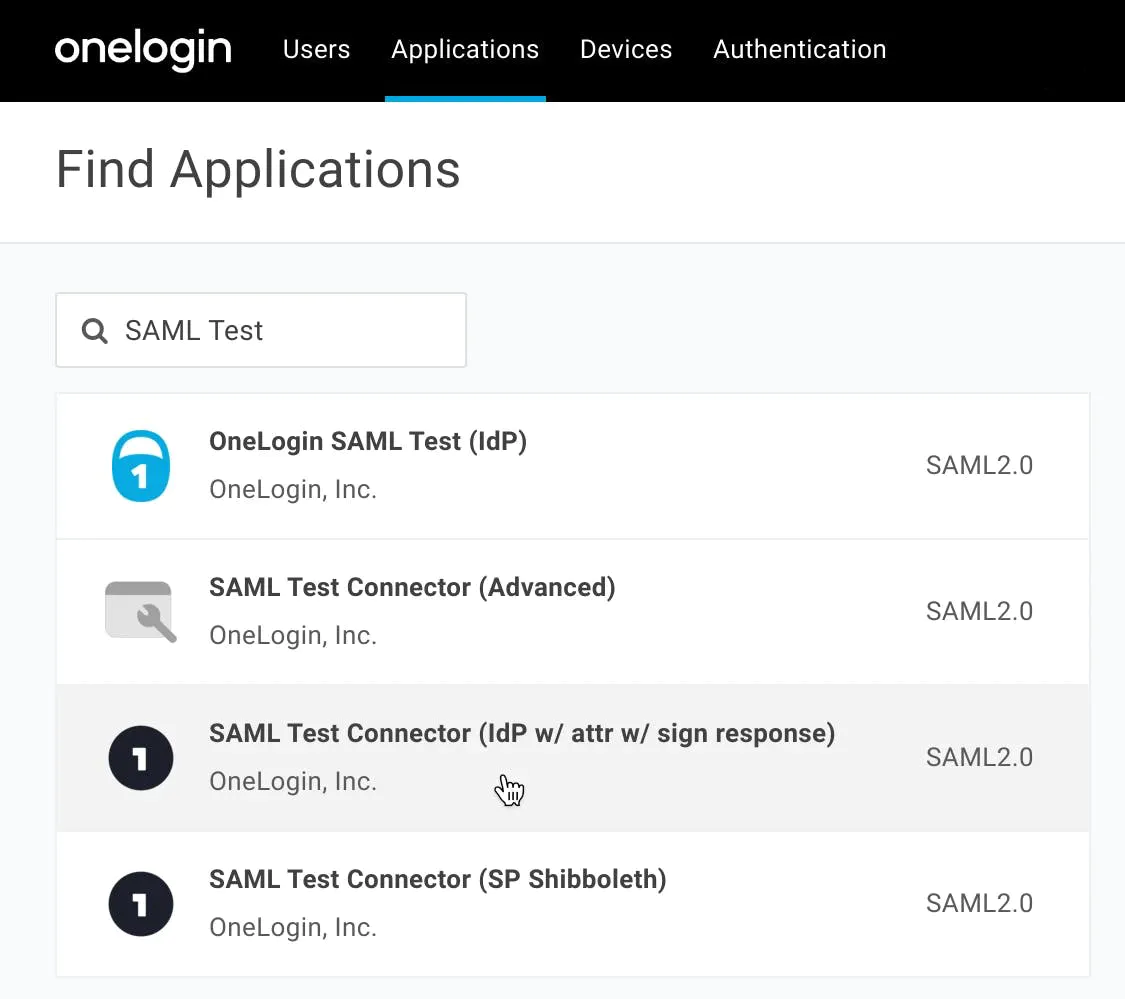
Task: Select SAML Test Connector (Advanced)
Action: coord(573,611)
